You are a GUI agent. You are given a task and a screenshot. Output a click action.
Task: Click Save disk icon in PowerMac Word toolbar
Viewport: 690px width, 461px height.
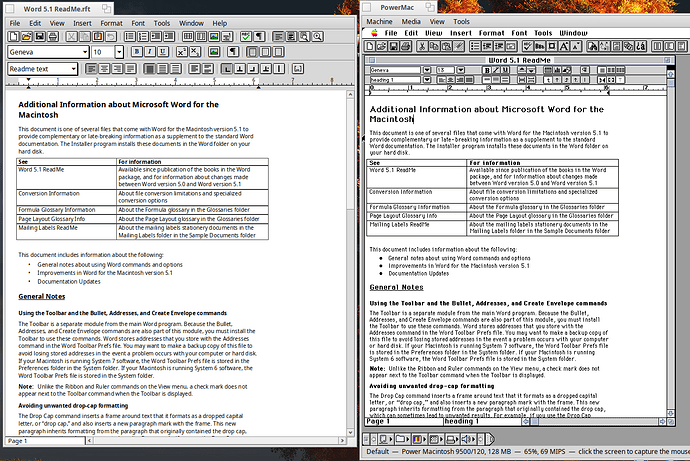pos(393,46)
